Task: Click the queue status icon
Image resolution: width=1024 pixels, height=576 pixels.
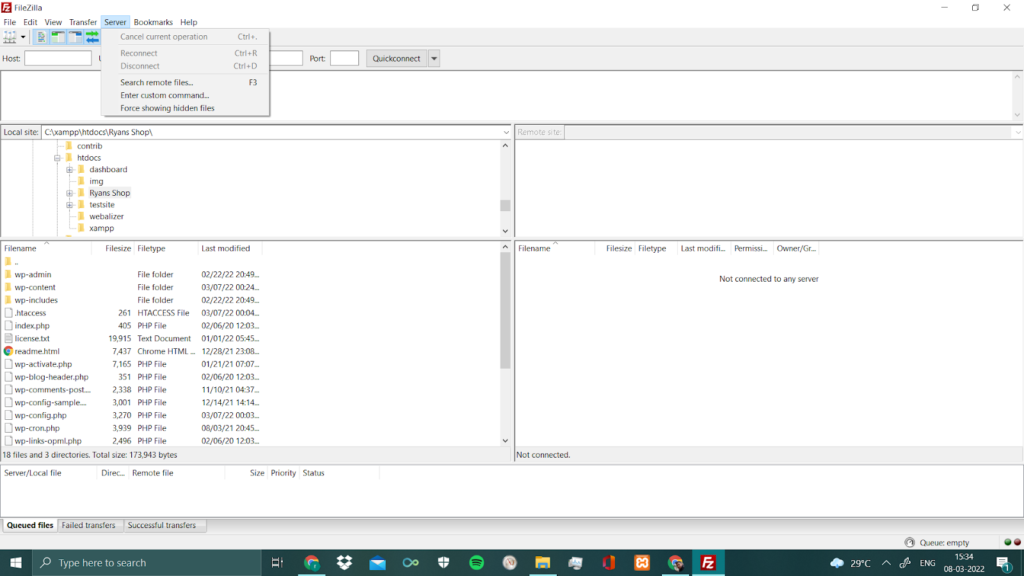Action: [910, 543]
